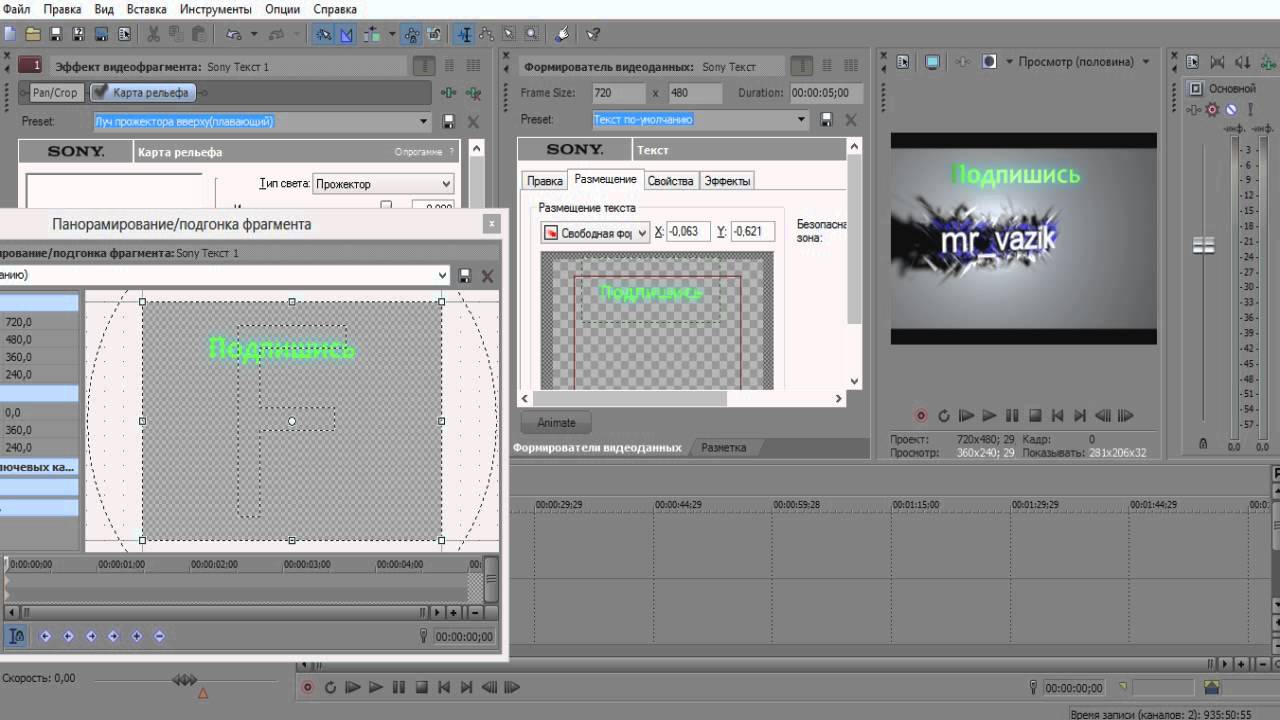Click the main transport Record button
Viewport: 1280px width, 720px height.
pyautogui.click(x=307, y=687)
